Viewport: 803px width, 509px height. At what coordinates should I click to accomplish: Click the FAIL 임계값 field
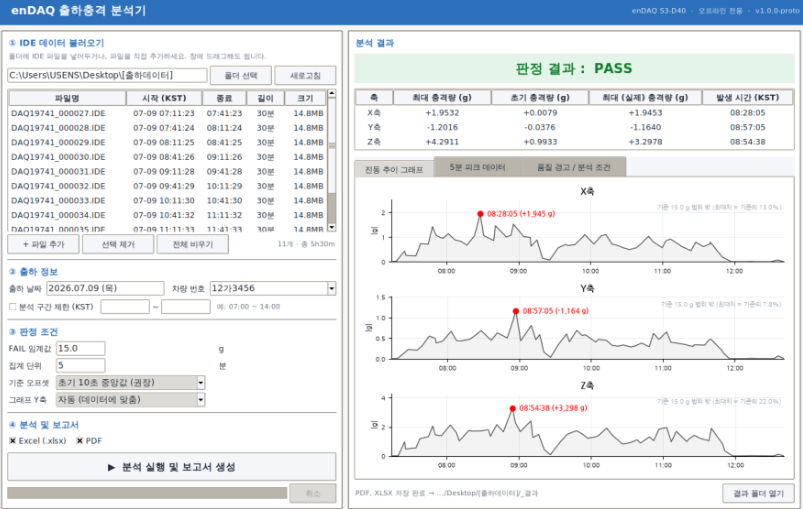(80, 348)
